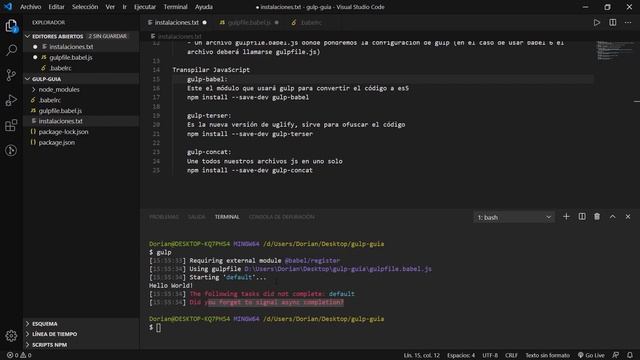Open the Editar menu

[x=56, y=7]
